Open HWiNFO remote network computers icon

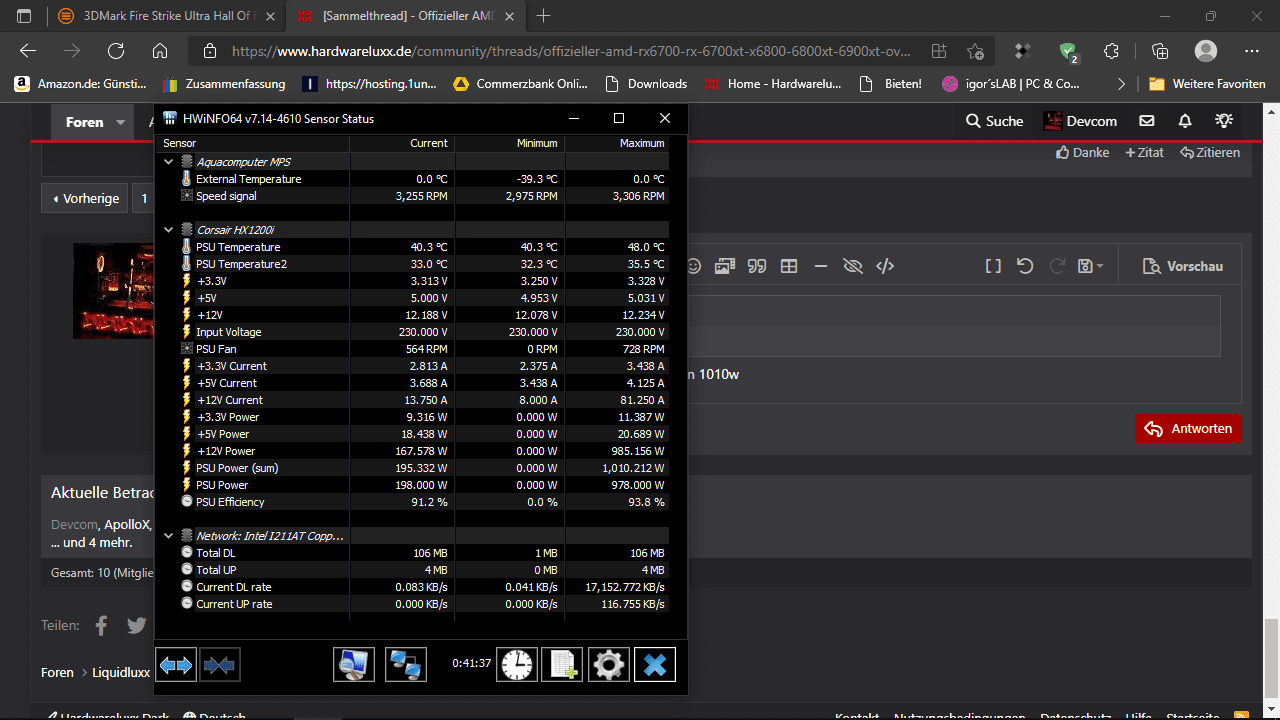coord(406,664)
